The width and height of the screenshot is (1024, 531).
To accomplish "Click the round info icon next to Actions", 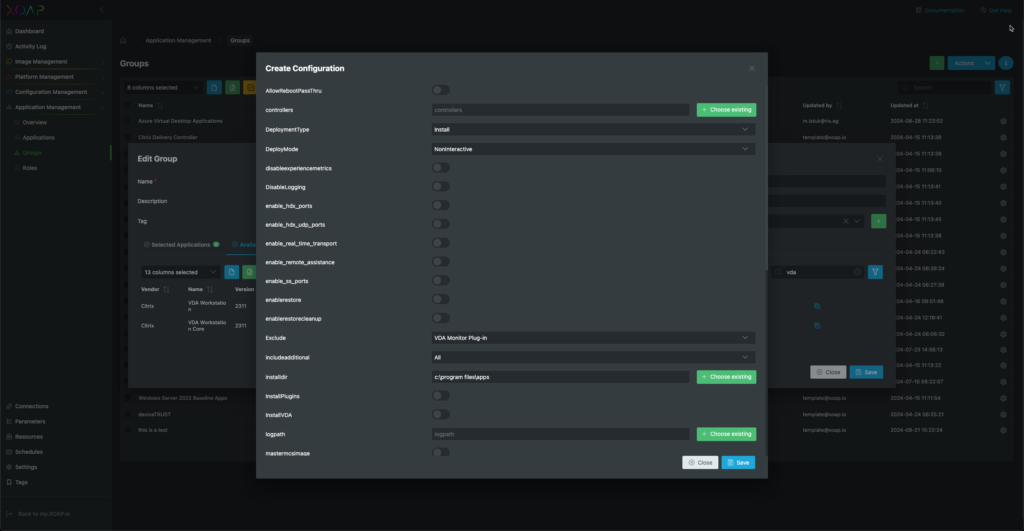I will tap(1006, 63).
